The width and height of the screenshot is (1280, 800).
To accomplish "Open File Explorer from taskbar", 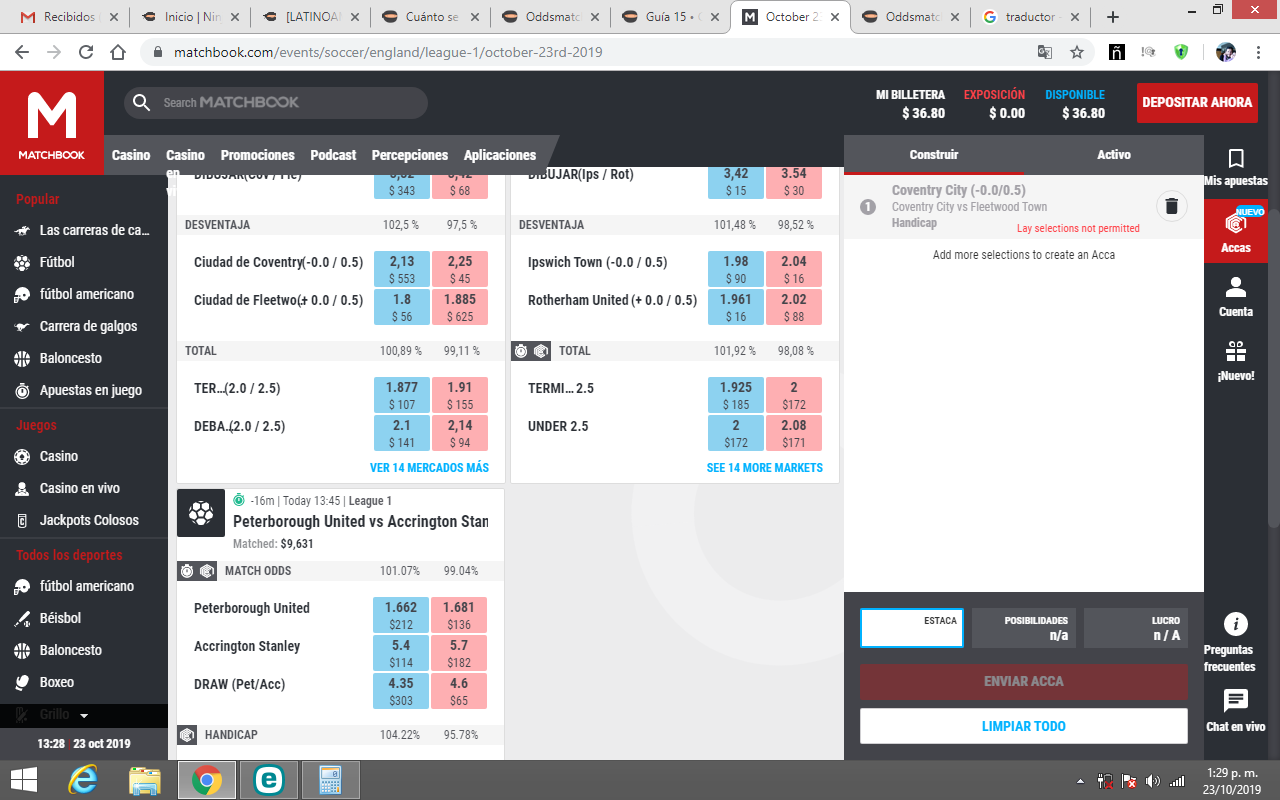I will click(x=145, y=780).
